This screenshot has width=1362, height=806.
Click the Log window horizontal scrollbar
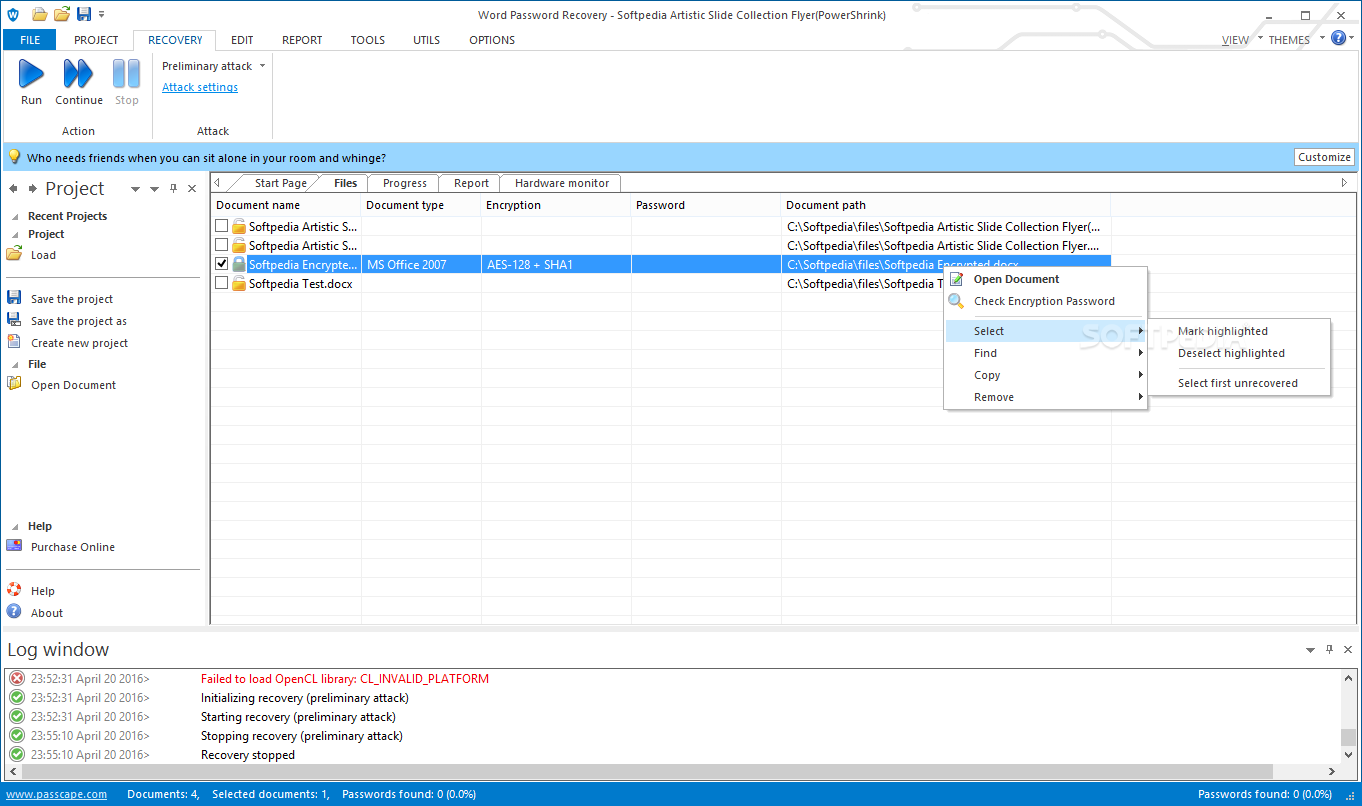coord(647,772)
